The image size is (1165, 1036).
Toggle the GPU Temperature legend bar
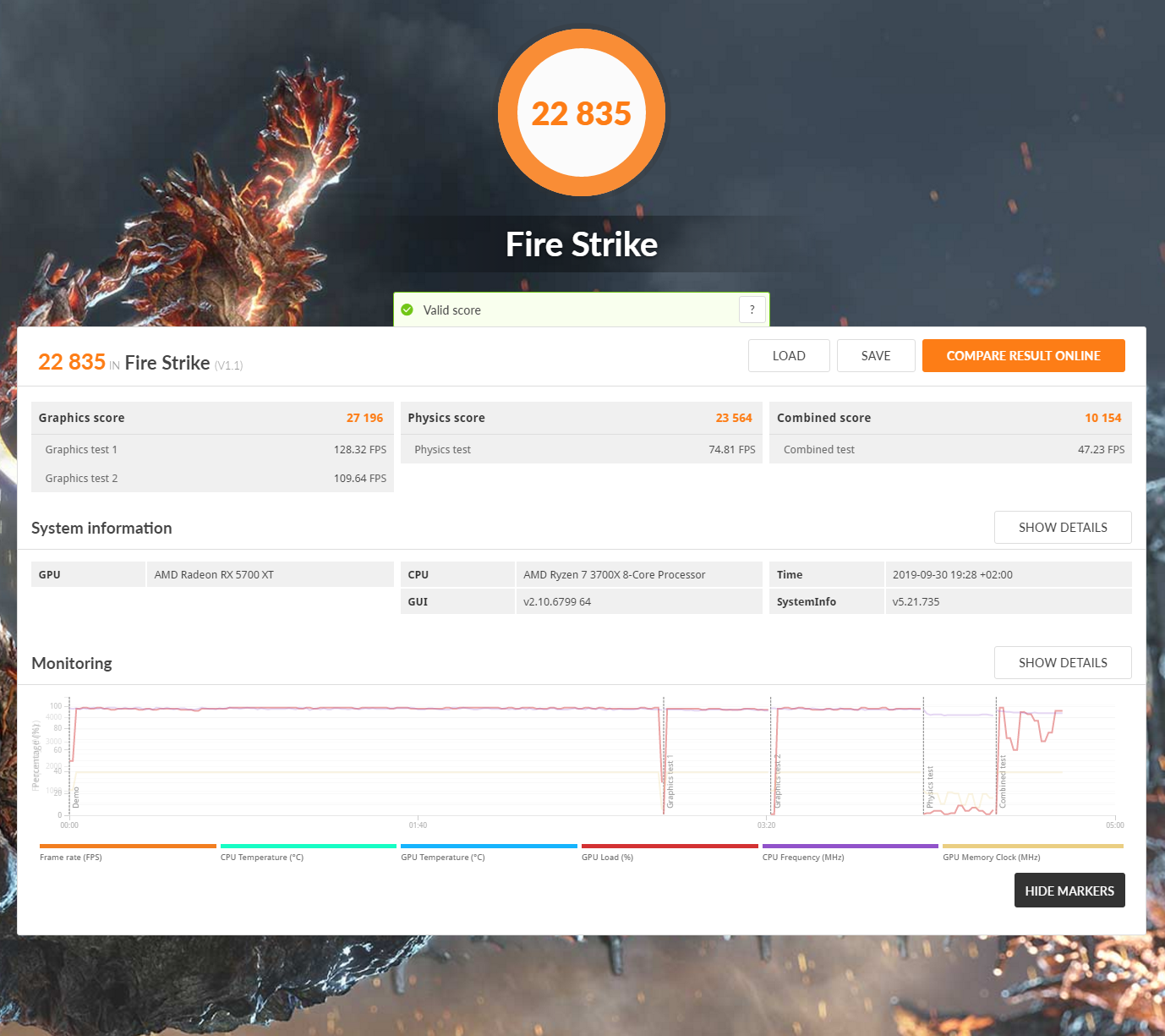(489, 846)
